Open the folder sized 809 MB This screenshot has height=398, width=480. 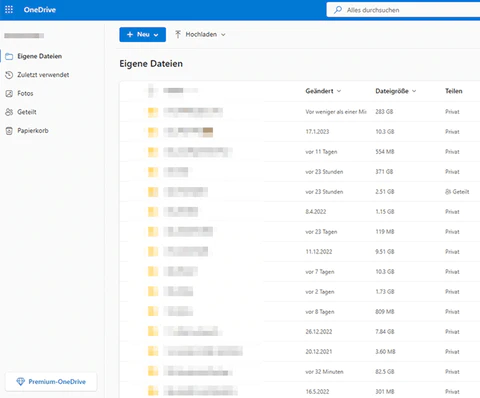(178, 312)
